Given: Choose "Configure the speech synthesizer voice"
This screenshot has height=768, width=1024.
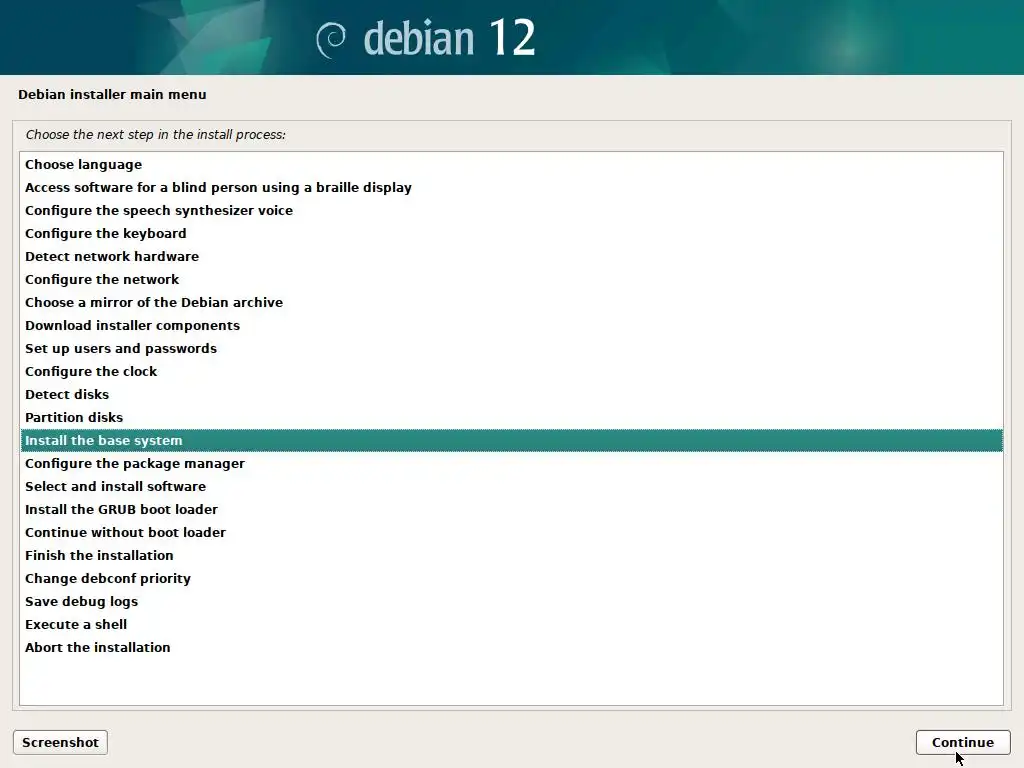Looking at the screenshot, I should point(511,210).
